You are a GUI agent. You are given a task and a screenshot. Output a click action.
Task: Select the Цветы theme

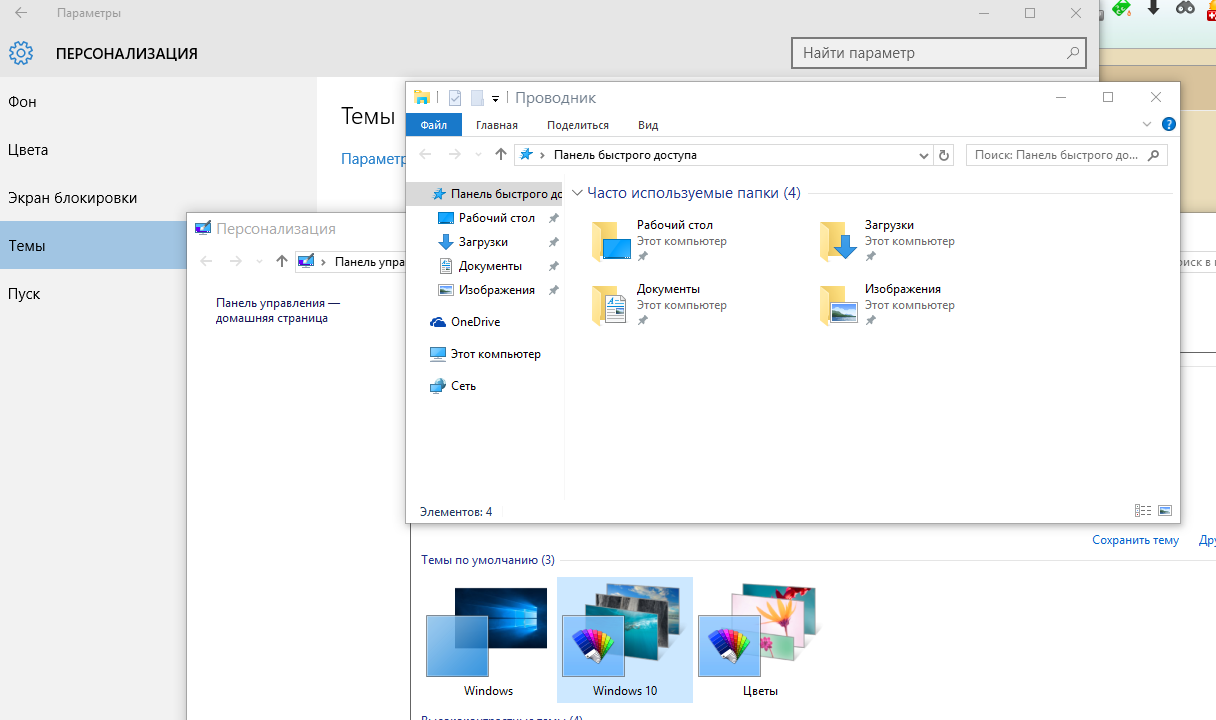(x=760, y=642)
